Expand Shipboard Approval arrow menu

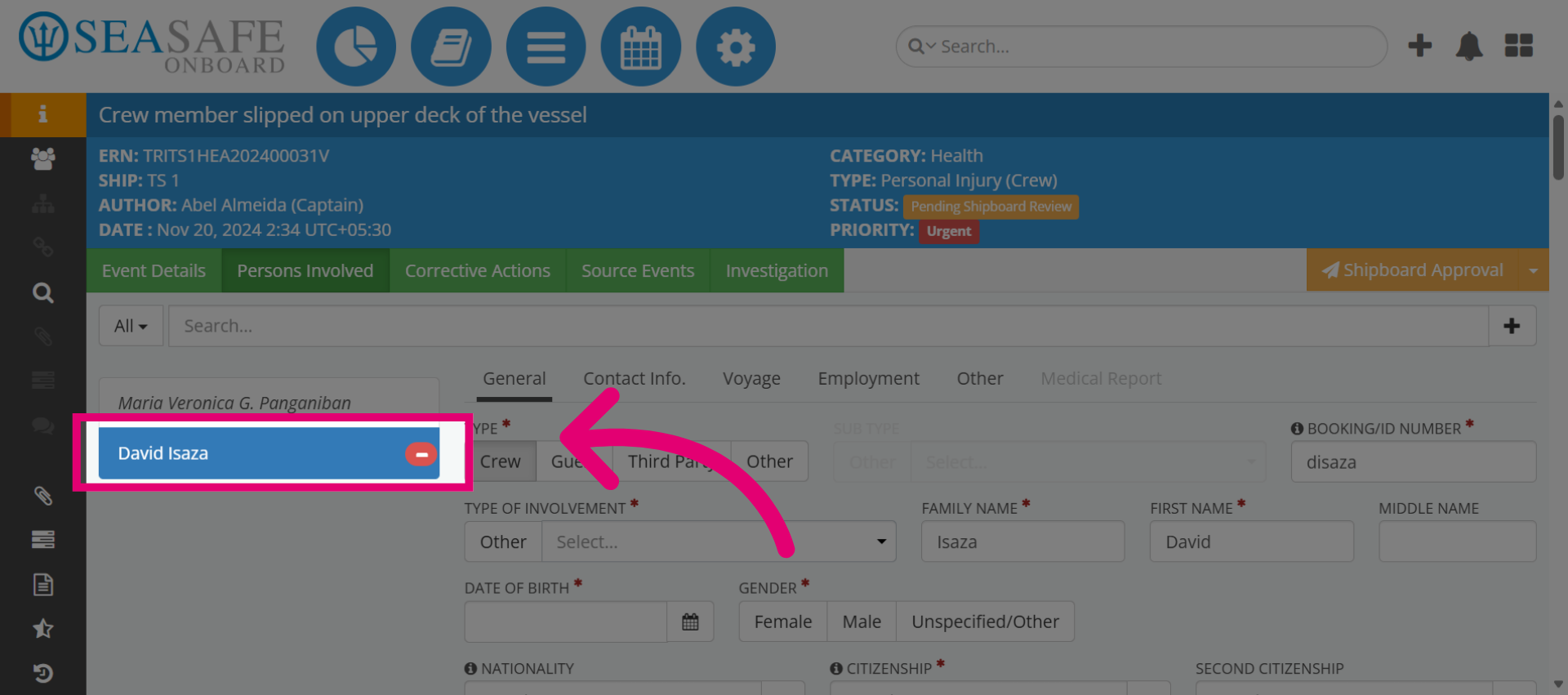click(1533, 270)
